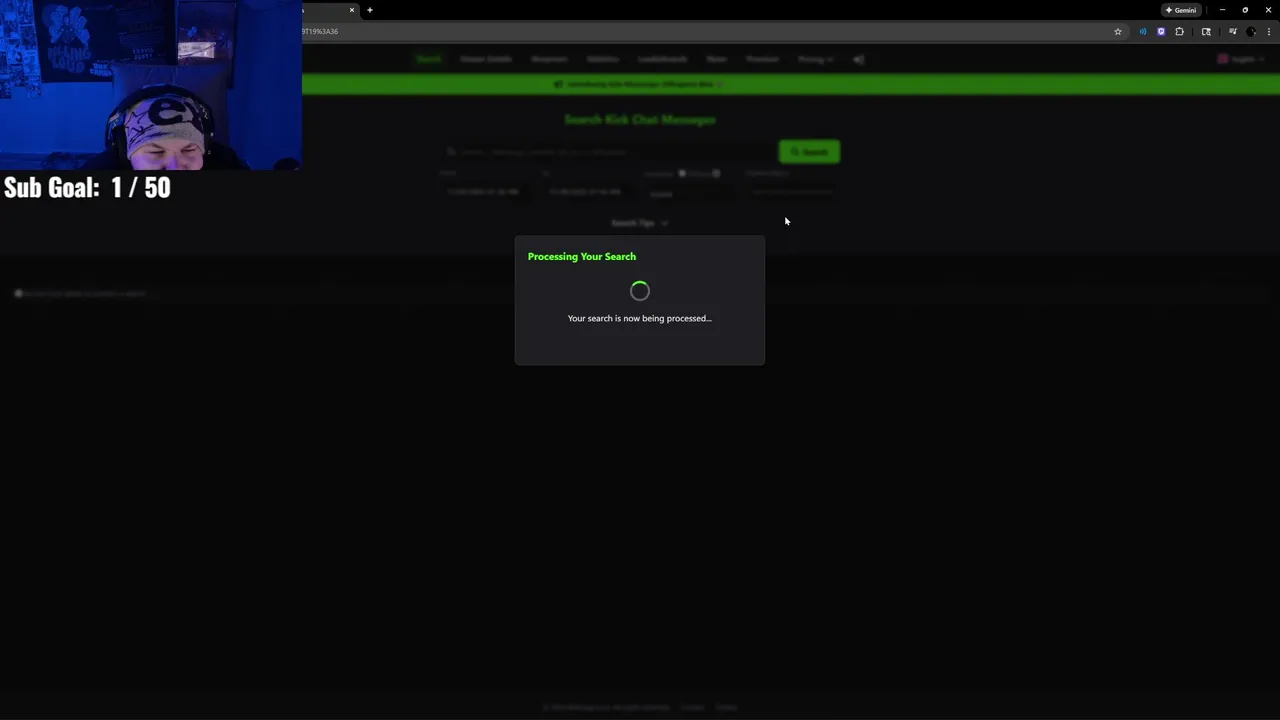Expand the Search Tips section
The height and width of the screenshot is (720, 1280).
[639, 223]
